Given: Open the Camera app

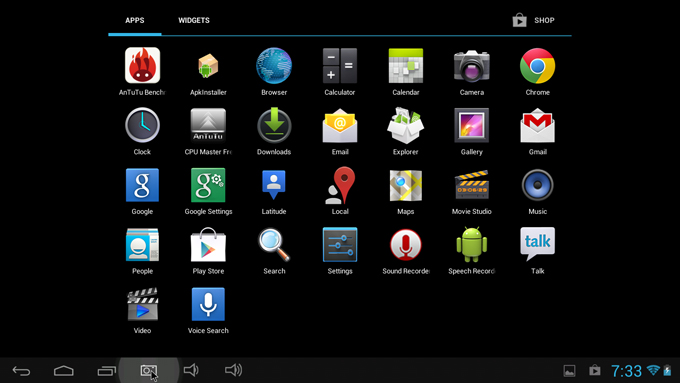Looking at the screenshot, I should [x=472, y=65].
